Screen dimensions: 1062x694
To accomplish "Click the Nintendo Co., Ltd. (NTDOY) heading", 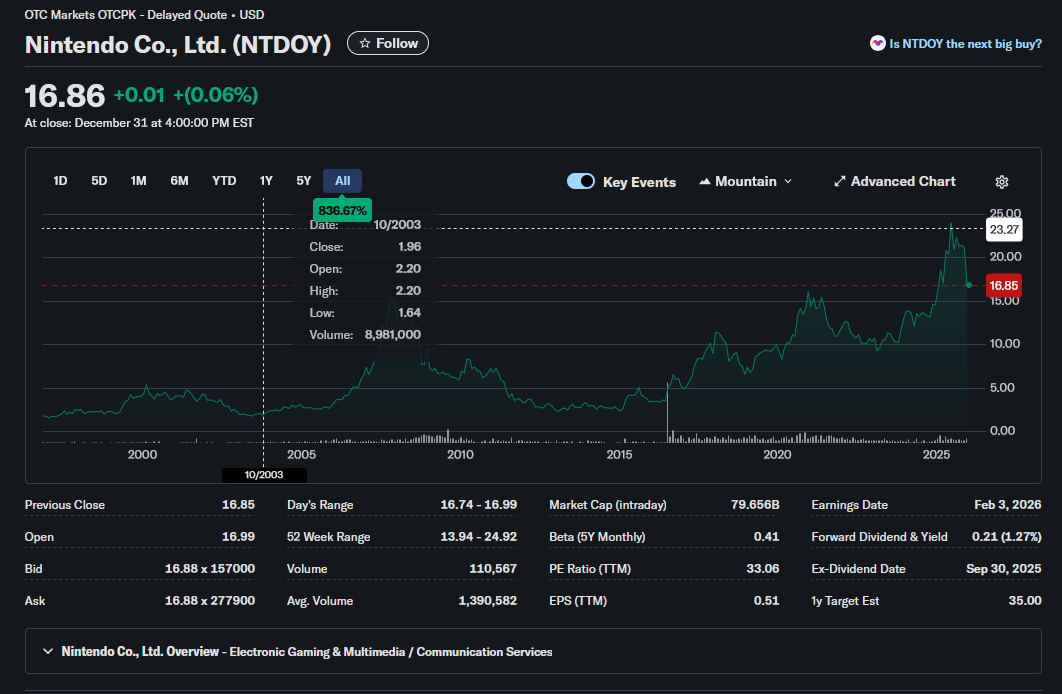I will tap(178, 45).
